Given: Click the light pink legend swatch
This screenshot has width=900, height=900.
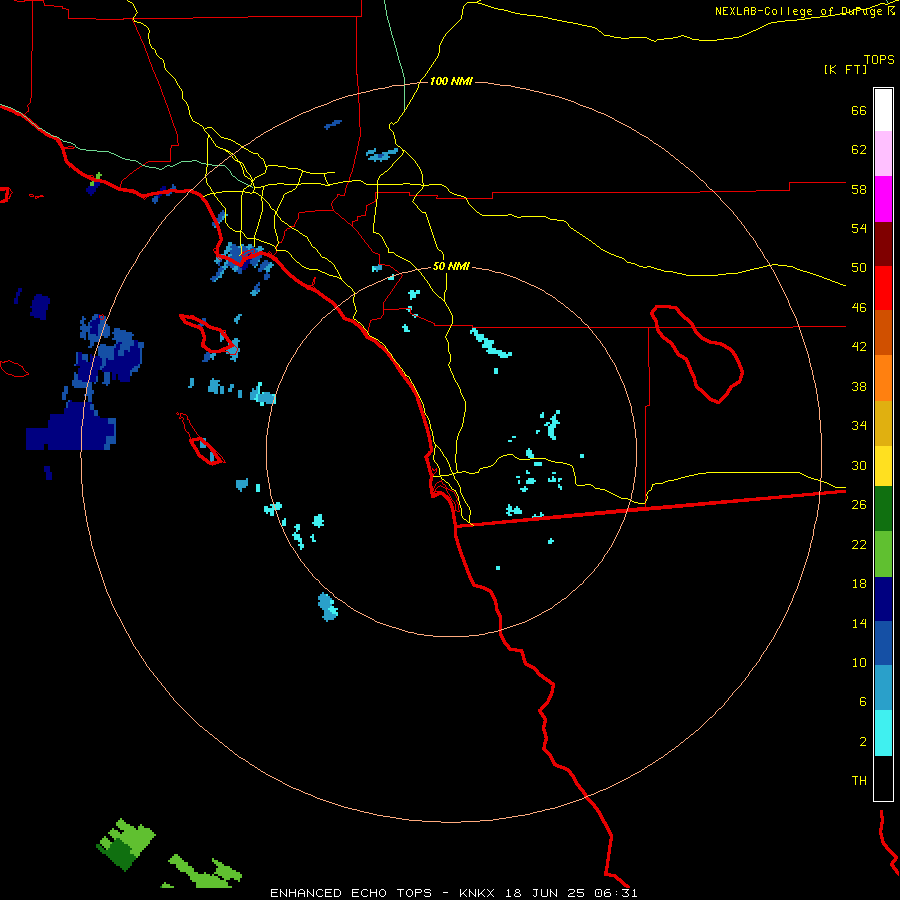Looking at the screenshot, I should (883, 154).
